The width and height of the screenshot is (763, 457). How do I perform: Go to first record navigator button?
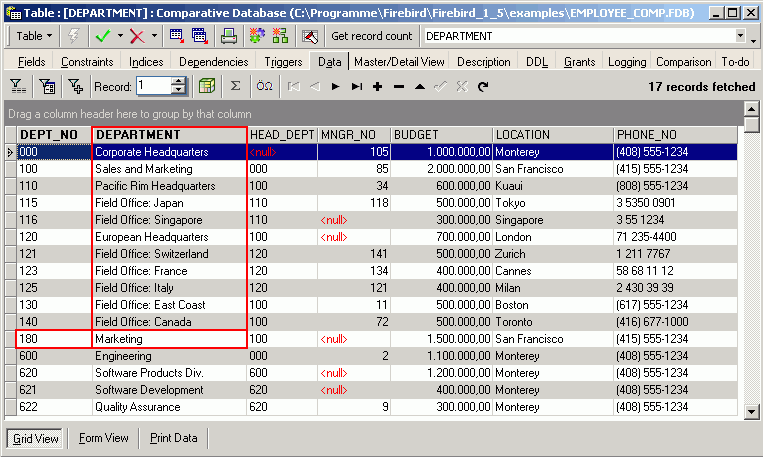coord(293,87)
